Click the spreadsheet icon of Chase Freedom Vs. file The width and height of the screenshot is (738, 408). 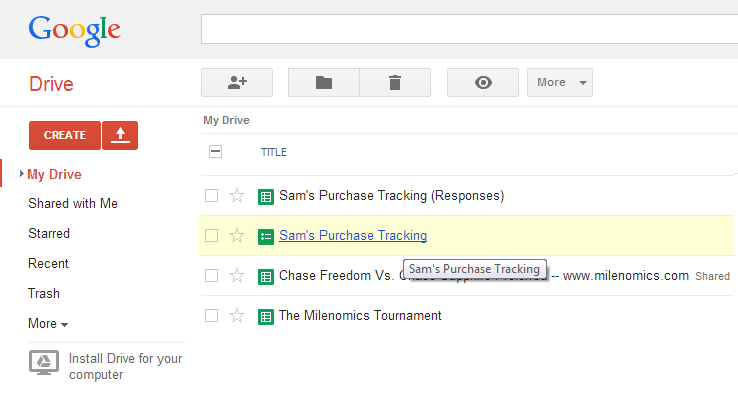coord(266,277)
